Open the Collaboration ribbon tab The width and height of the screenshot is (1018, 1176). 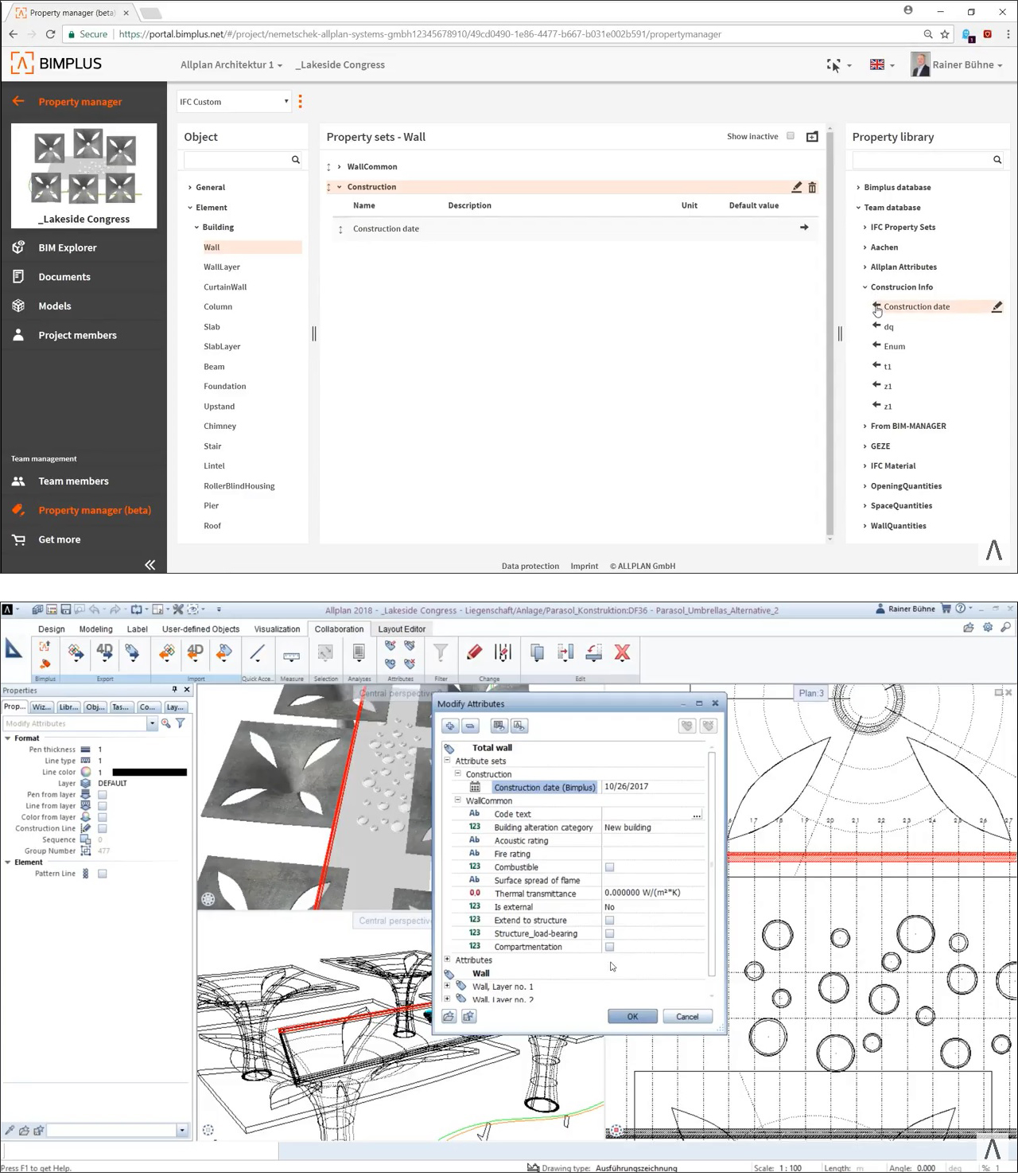339,629
